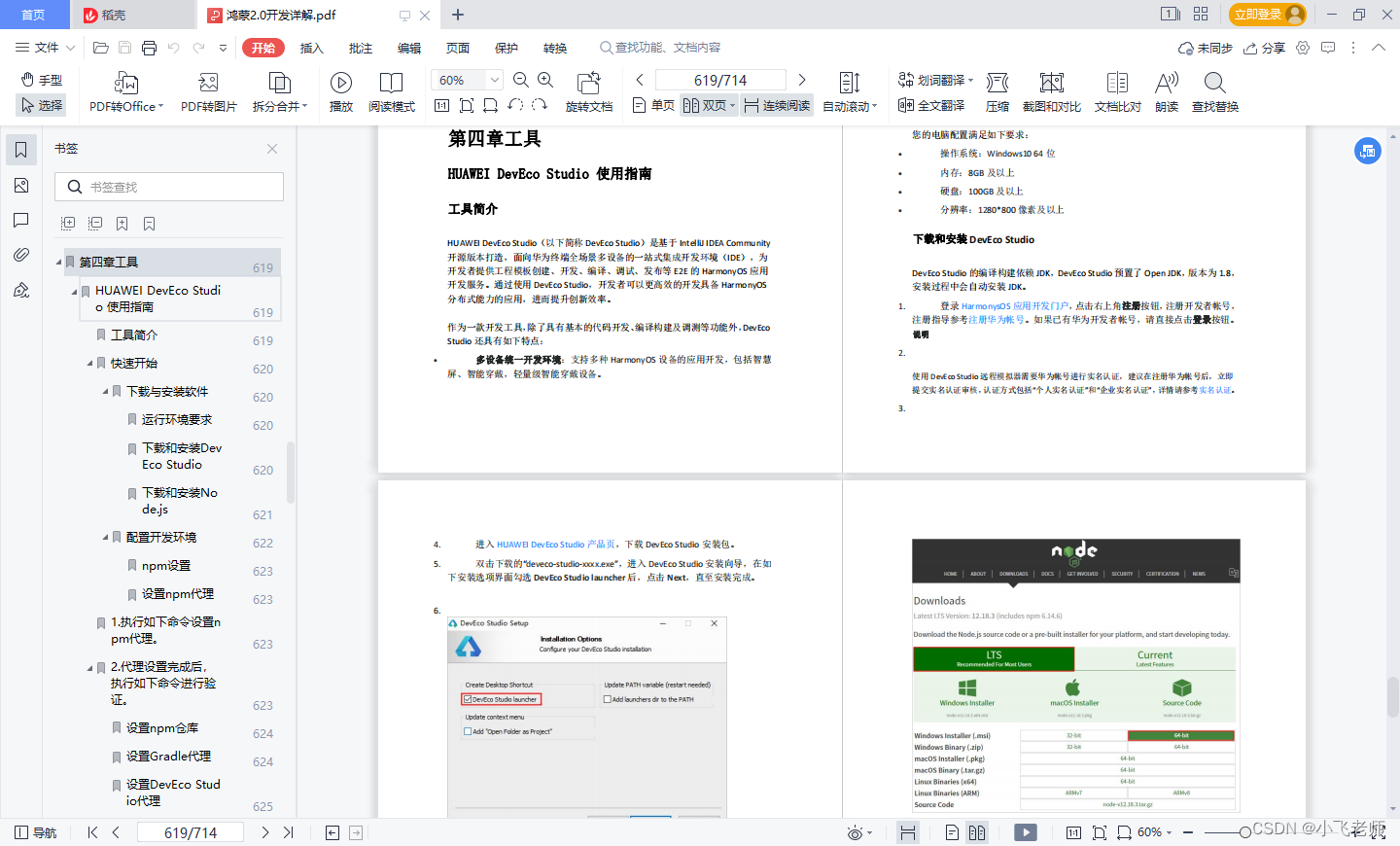The image size is (1400, 846).
Task: Open bookmark npm设置
Action: tap(166, 565)
